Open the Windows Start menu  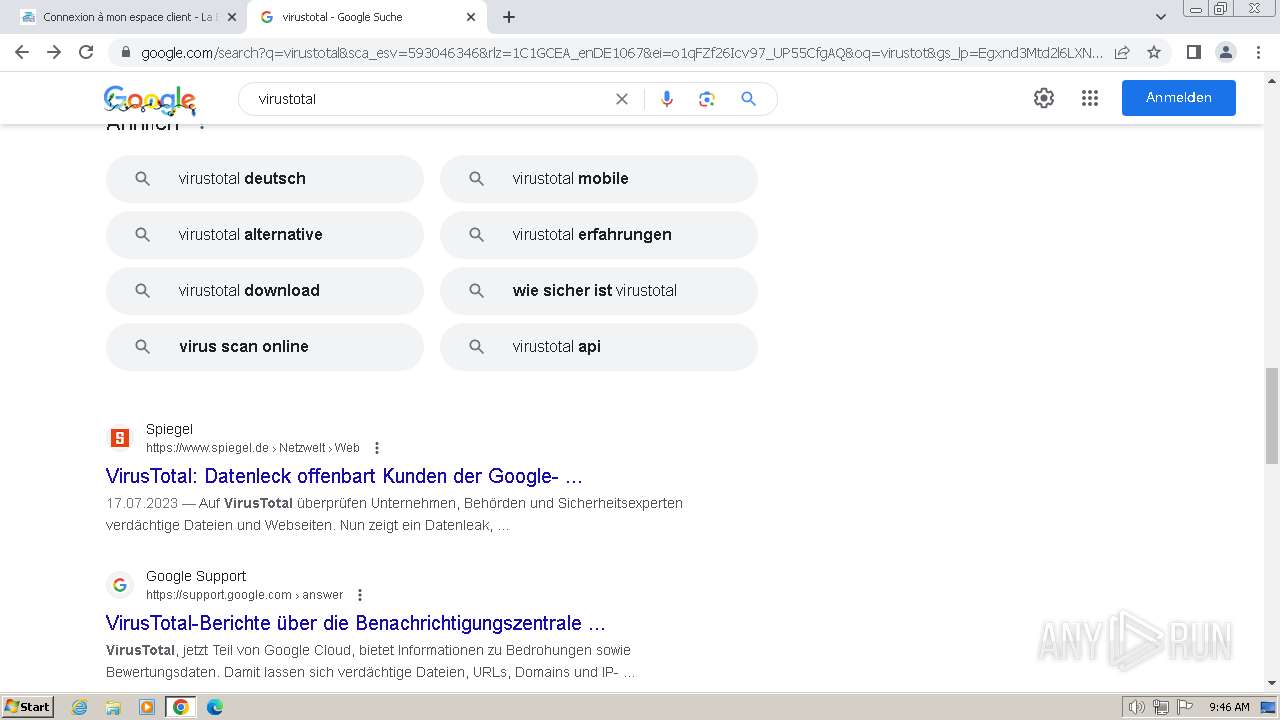[x=28, y=707]
